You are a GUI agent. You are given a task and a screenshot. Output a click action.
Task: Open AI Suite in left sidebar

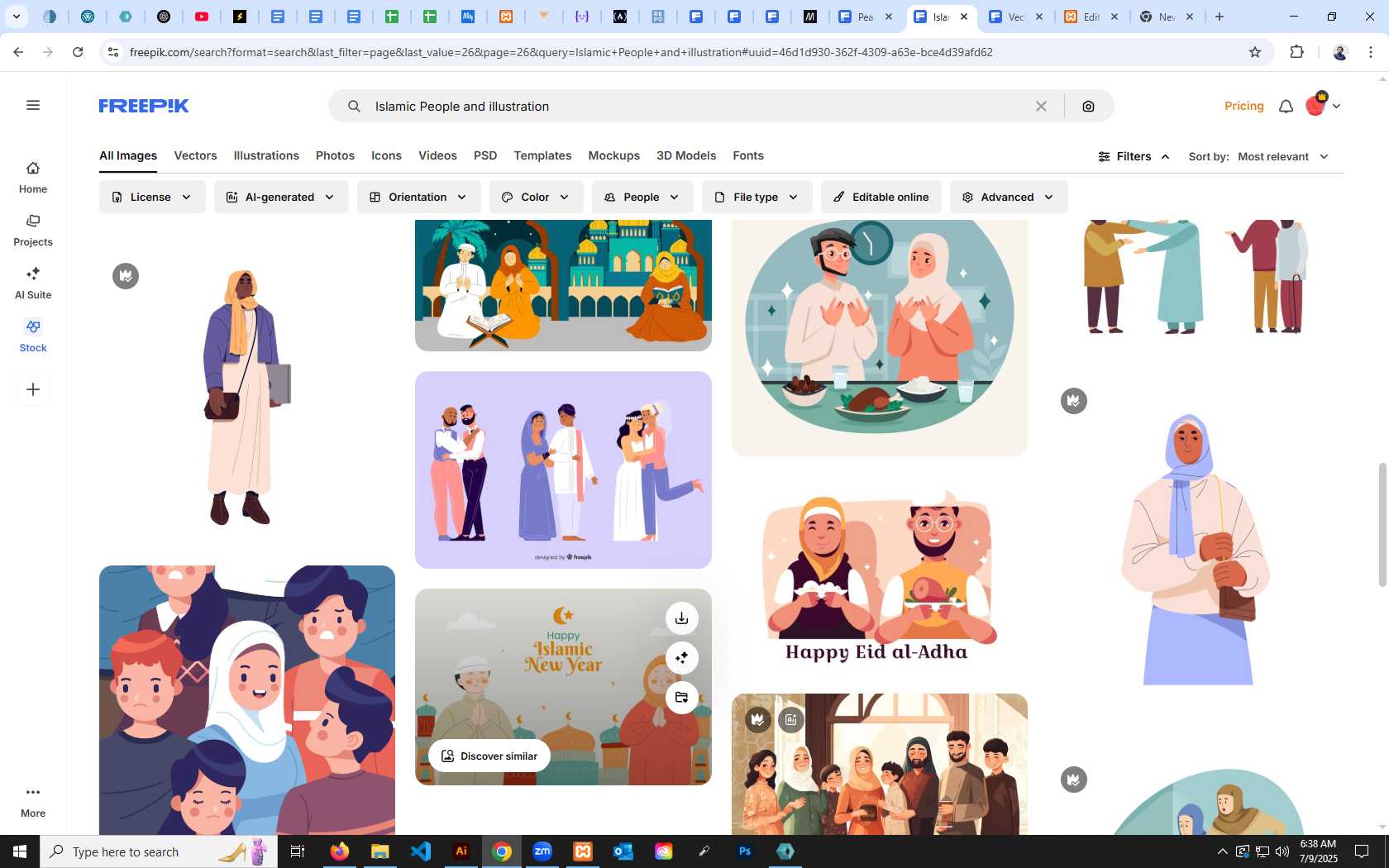[33, 284]
